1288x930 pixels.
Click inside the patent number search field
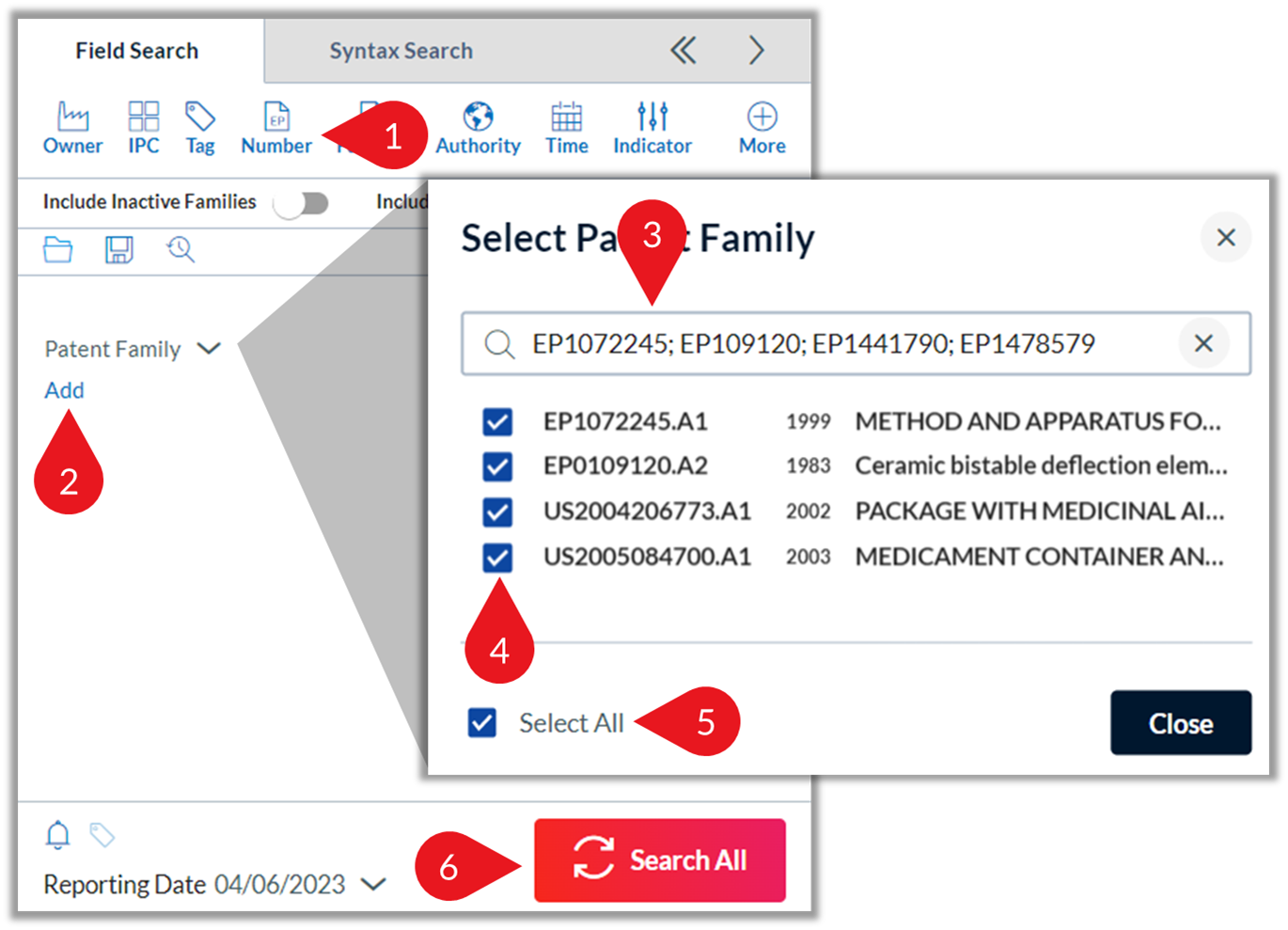coord(846,343)
